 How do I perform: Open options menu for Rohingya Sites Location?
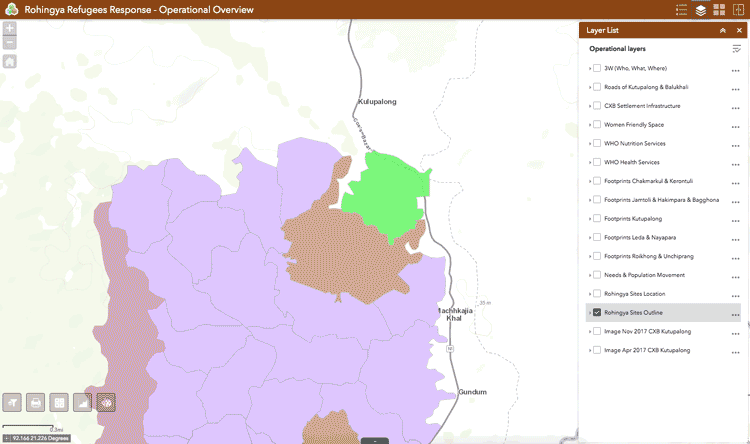coord(735,295)
